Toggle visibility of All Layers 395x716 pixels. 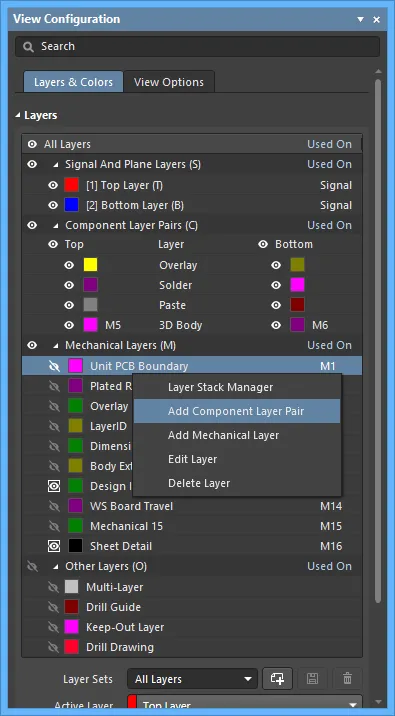(x=32, y=144)
